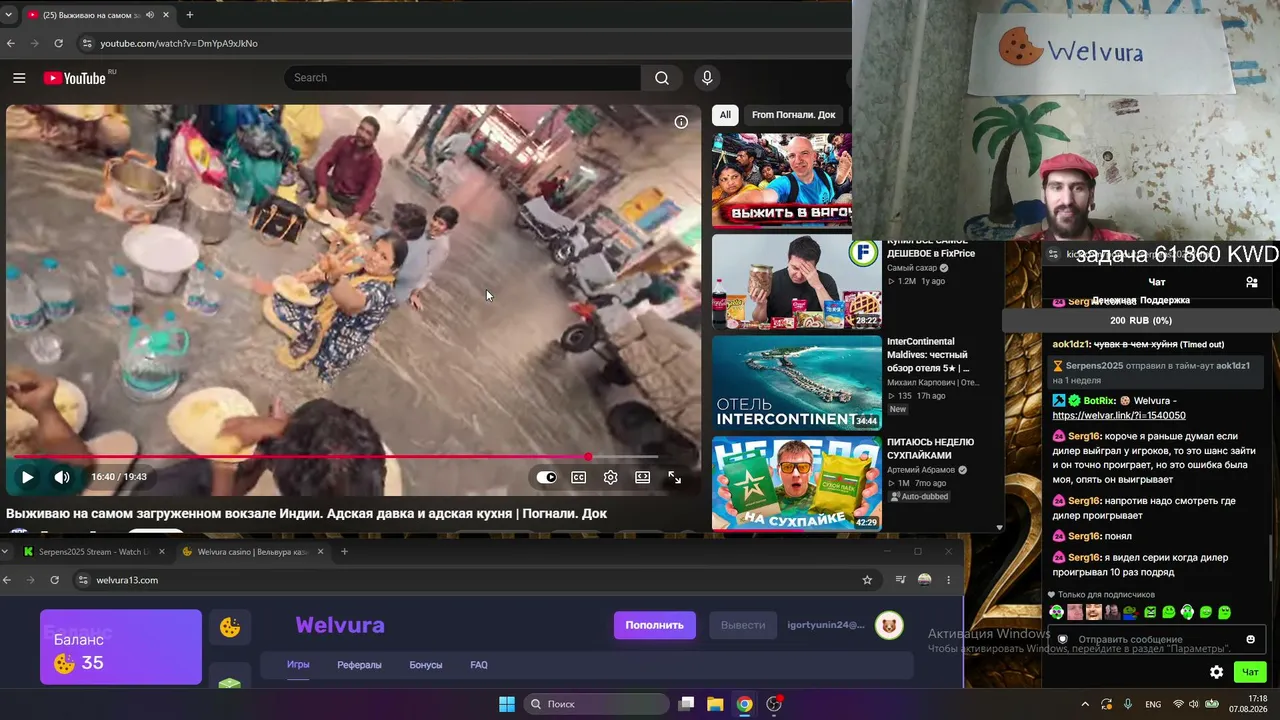Open the Самый сахар channel name
Viewport: 1280px width, 720px height.
911,268
